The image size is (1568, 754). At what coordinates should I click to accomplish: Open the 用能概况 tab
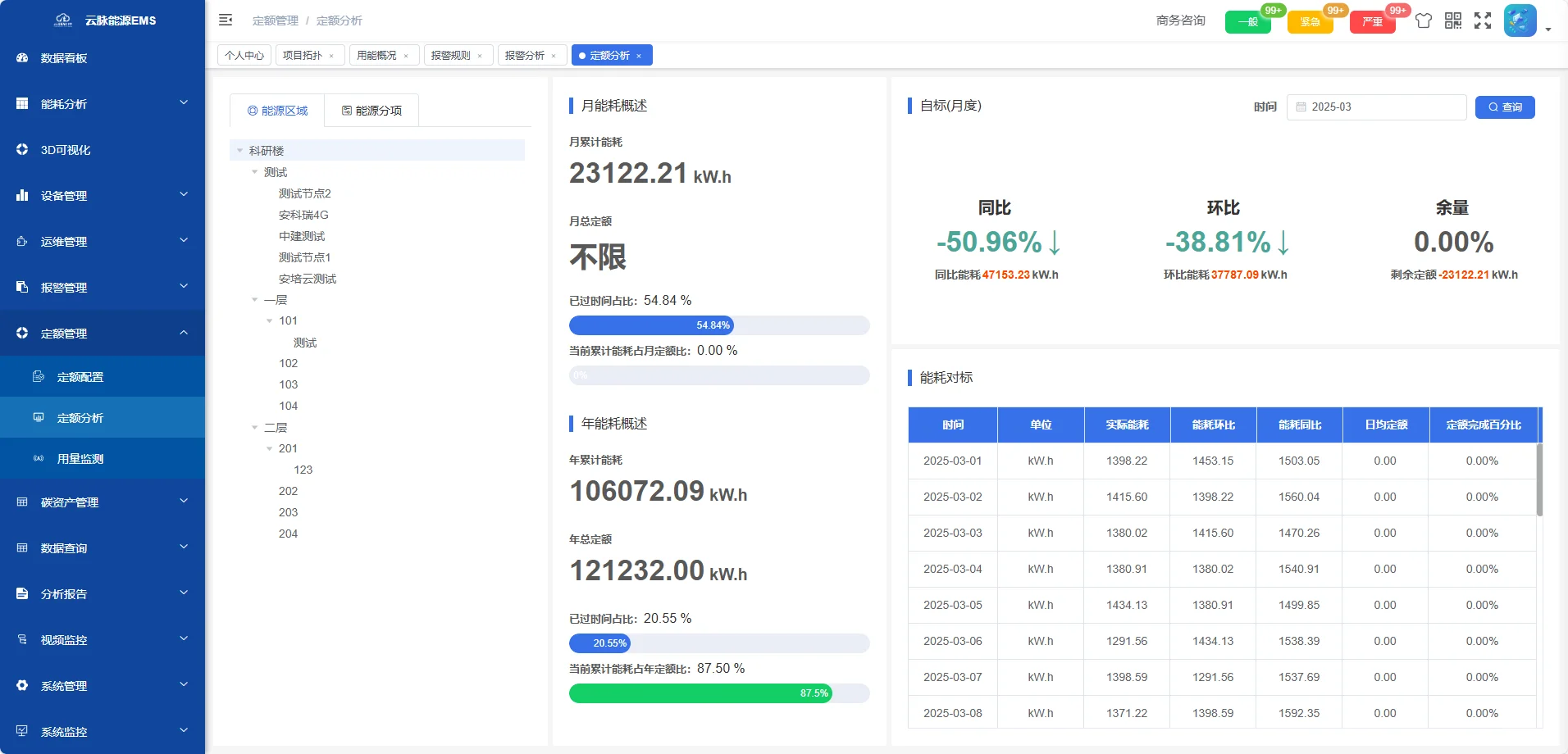click(x=377, y=55)
